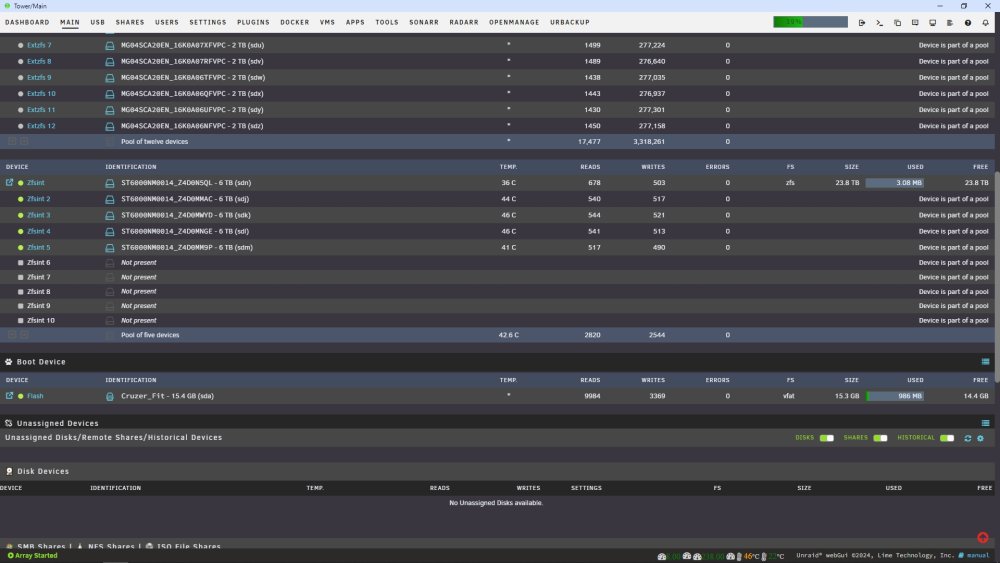Screen dimensions: 1000x563
Task: Click 'No Unassigned Disks available.' text
Action: coord(496,503)
